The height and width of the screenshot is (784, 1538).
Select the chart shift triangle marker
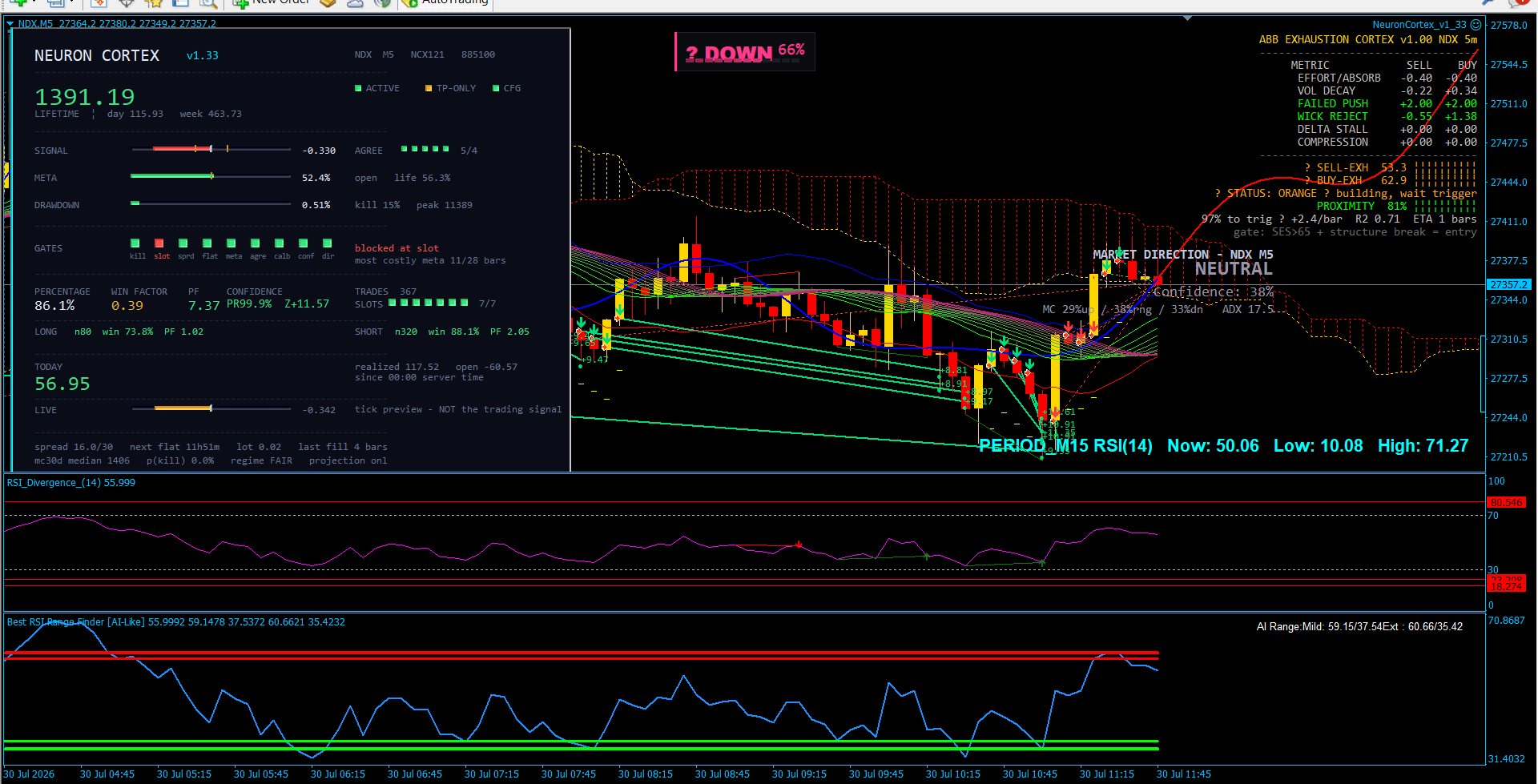(1187, 18)
